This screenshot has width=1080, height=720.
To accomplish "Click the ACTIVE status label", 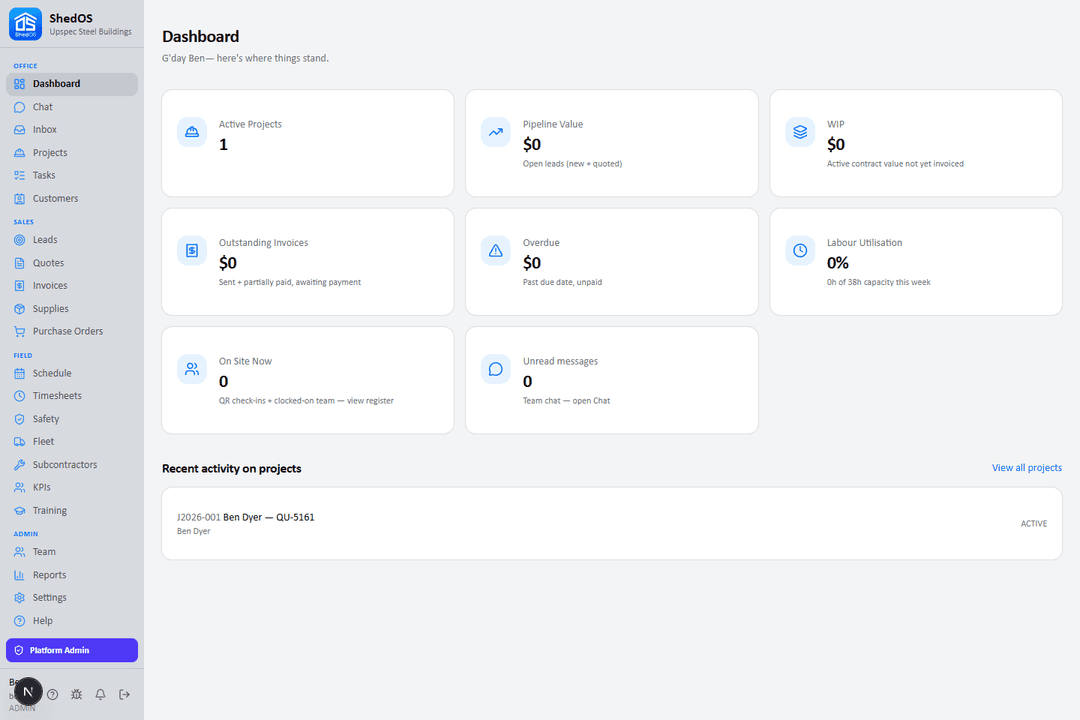I will point(1033,524).
